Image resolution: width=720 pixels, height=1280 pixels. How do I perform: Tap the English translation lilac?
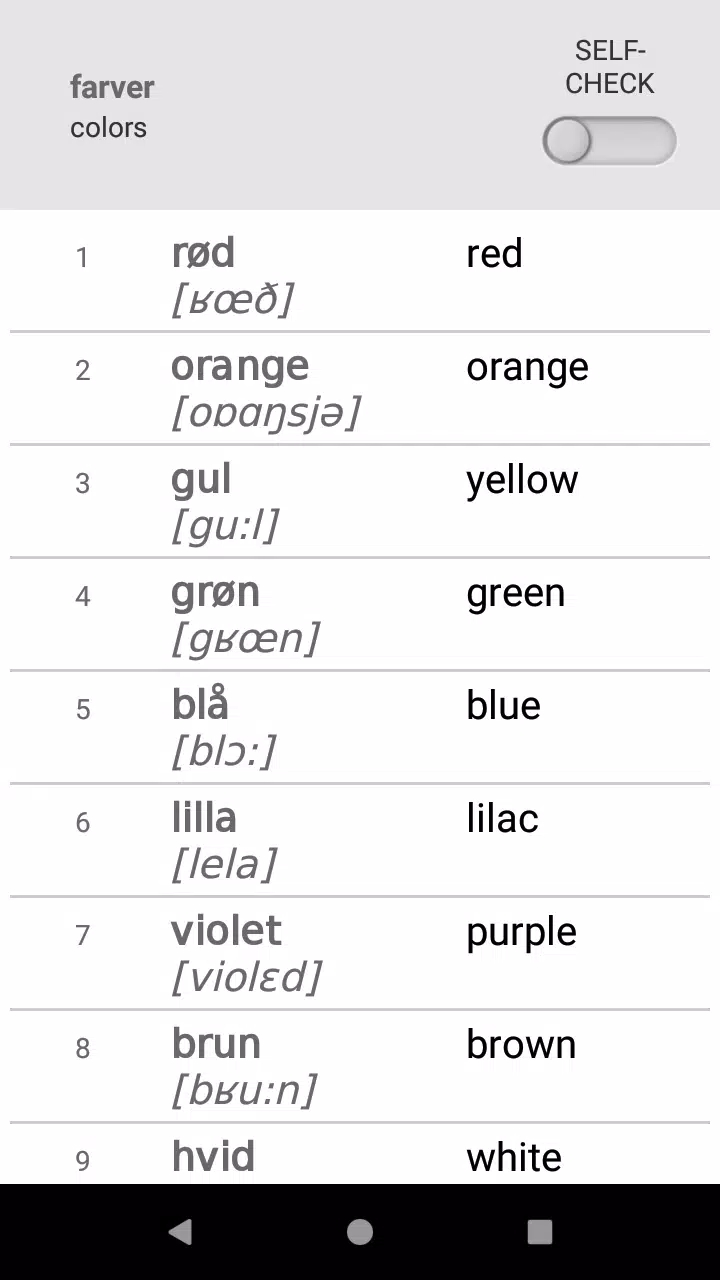click(502, 818)
